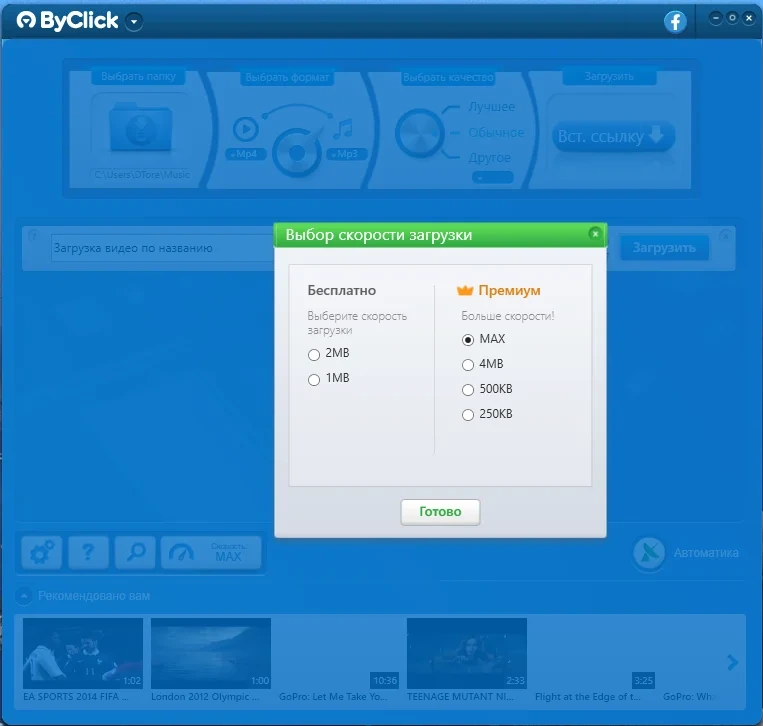
Task: Click the Mp3 format label
Action: pos(347,154)
